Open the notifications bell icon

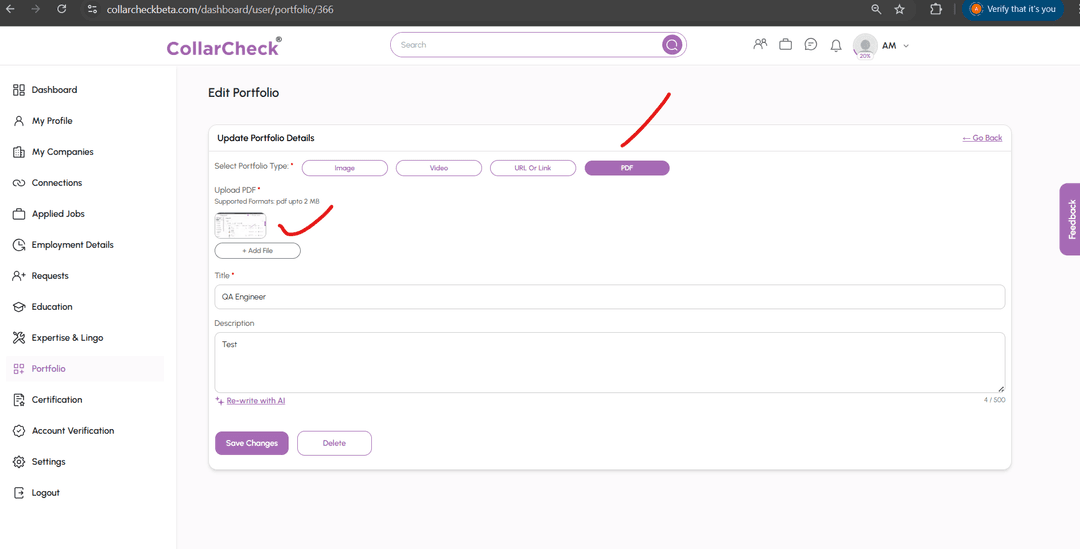coord(836,46)
